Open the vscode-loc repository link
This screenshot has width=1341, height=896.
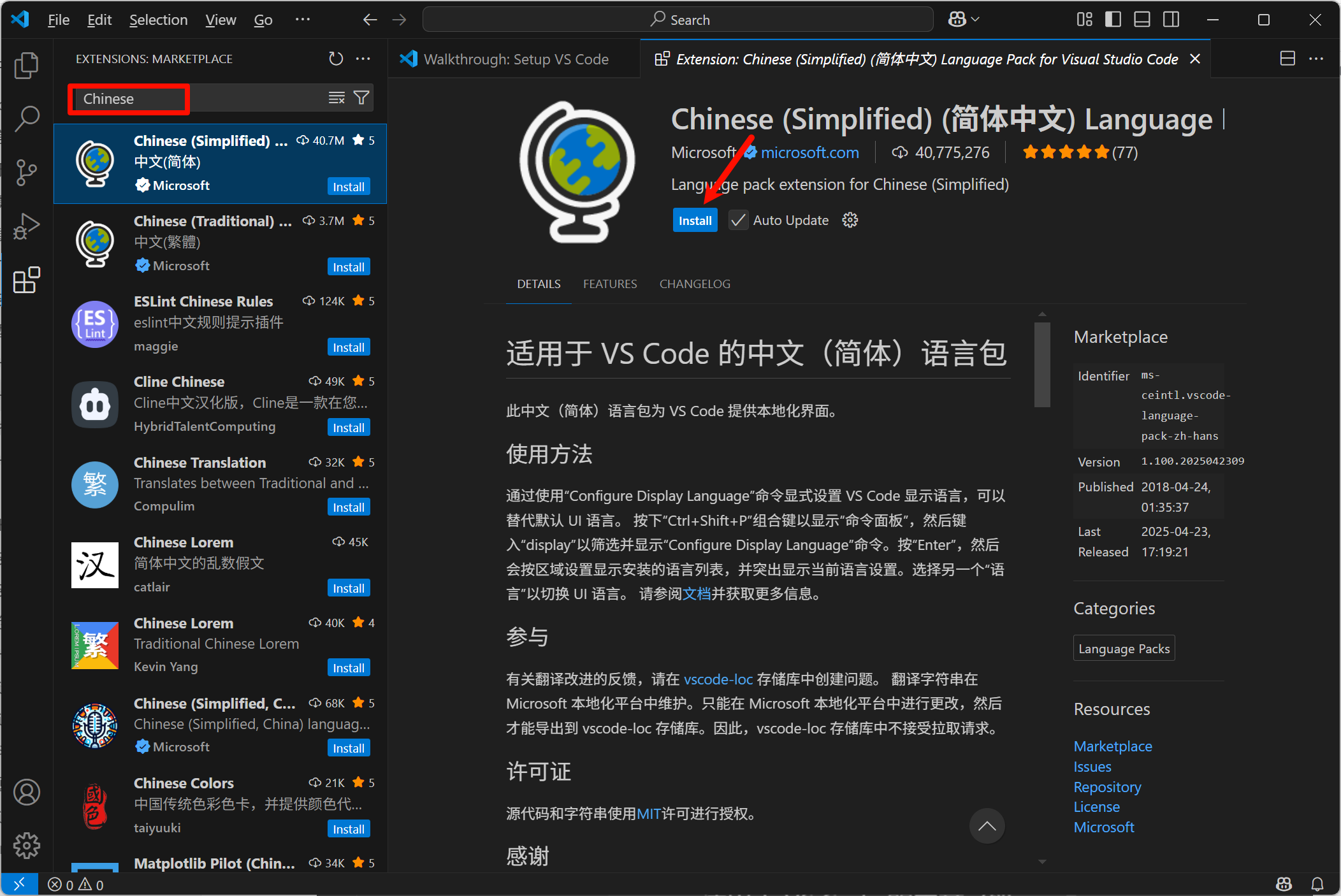coord(718,679)
